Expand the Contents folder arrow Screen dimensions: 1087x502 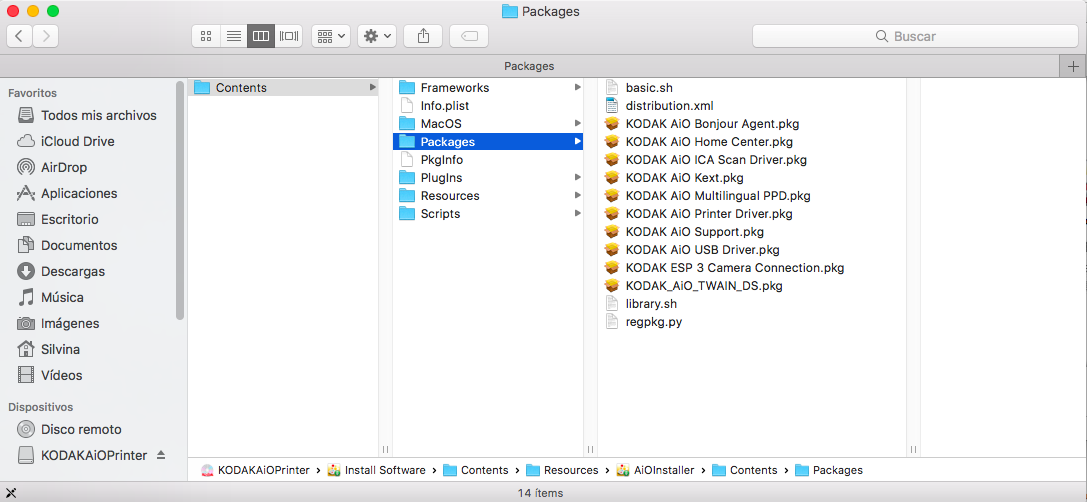click(x=372, y=87)
